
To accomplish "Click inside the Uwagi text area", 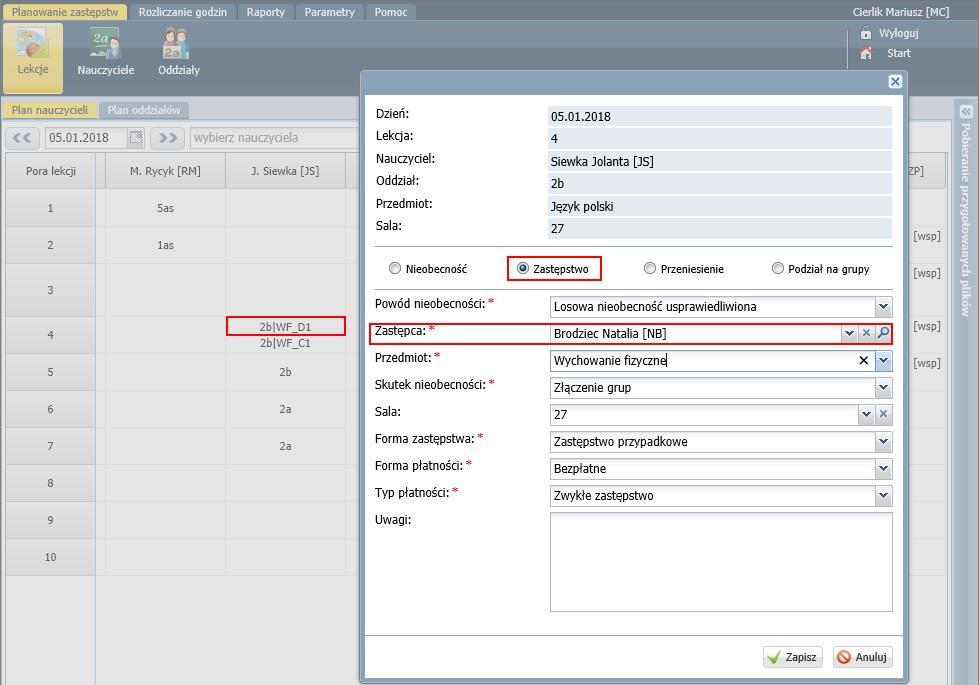I will (x=721, y=562).
